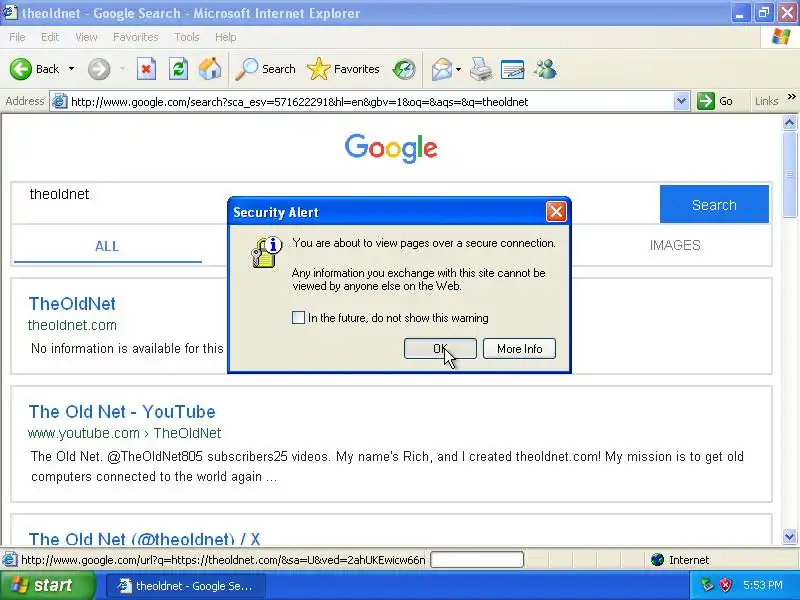Refresh the page with green arrows icon
This screenshot has width=800, height=600.
tap(179, 69)
